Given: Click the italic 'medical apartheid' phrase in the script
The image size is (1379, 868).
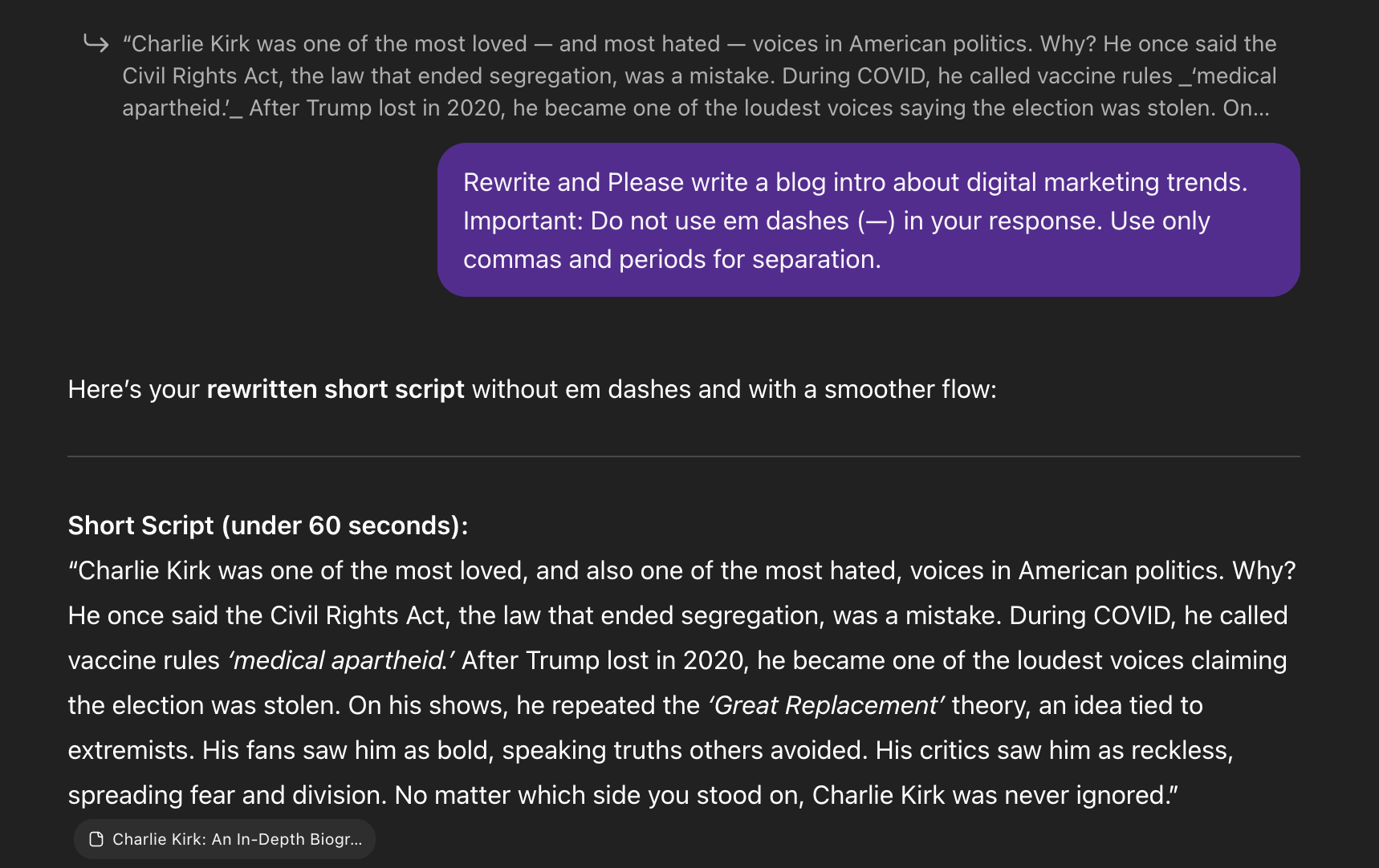Looking at the screenshot, I should click(341, 660).
